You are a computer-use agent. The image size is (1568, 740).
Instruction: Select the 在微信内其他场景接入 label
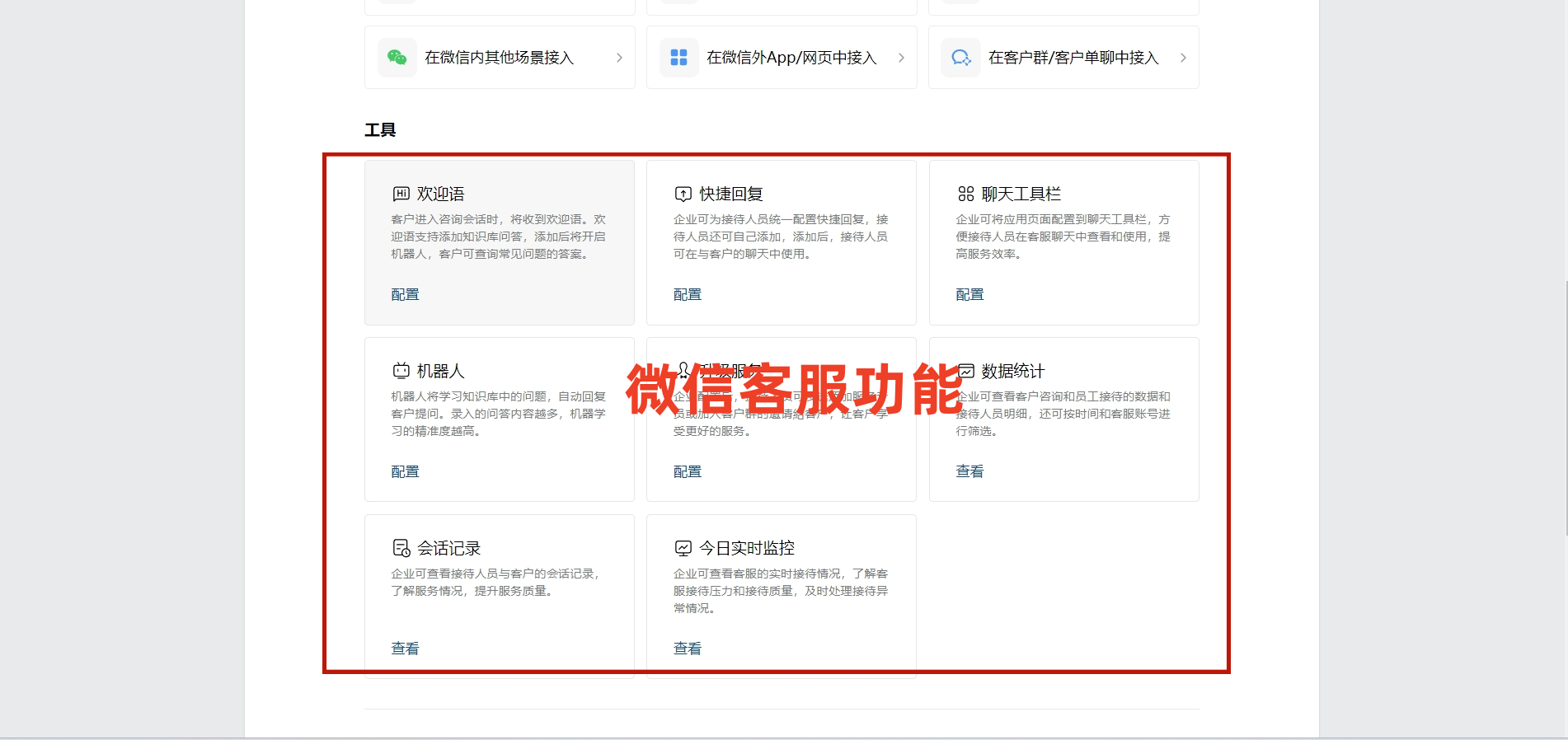coord(499,58)
